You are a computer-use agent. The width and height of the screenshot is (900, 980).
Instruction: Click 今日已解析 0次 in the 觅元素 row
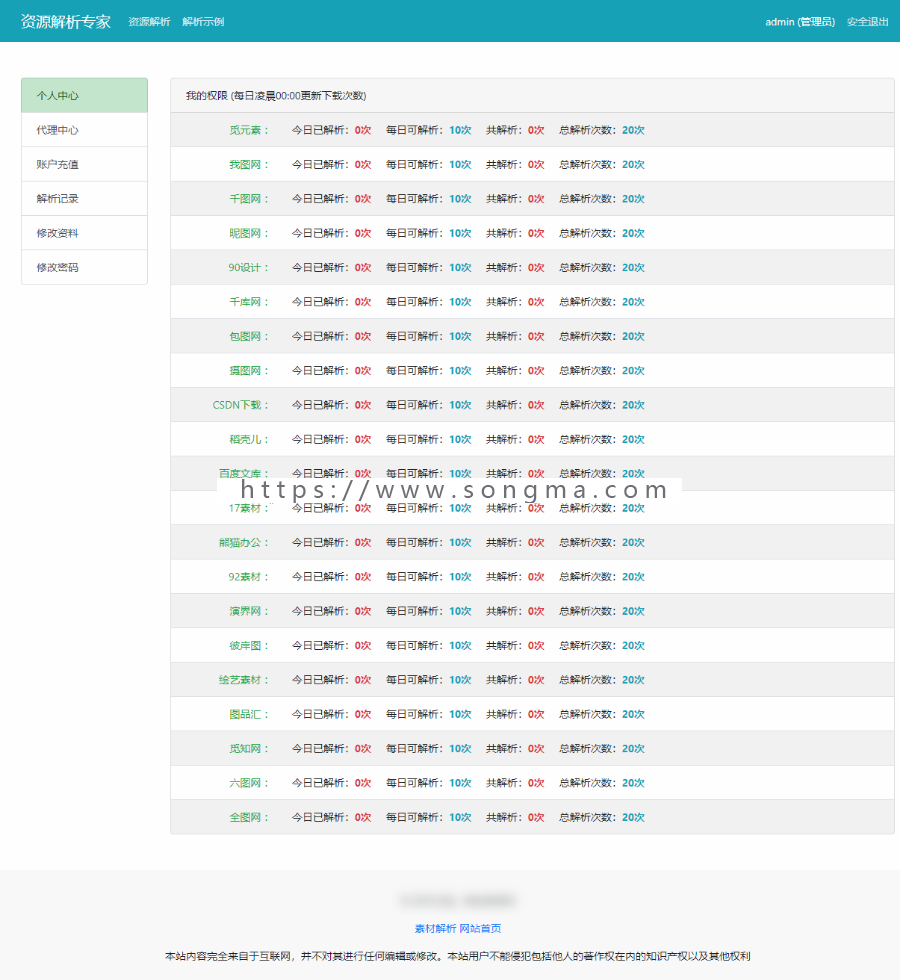331,130
